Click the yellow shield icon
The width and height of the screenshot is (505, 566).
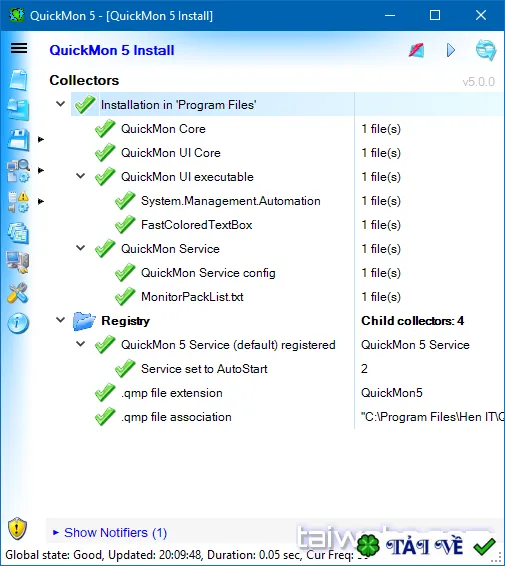[17, 528]
